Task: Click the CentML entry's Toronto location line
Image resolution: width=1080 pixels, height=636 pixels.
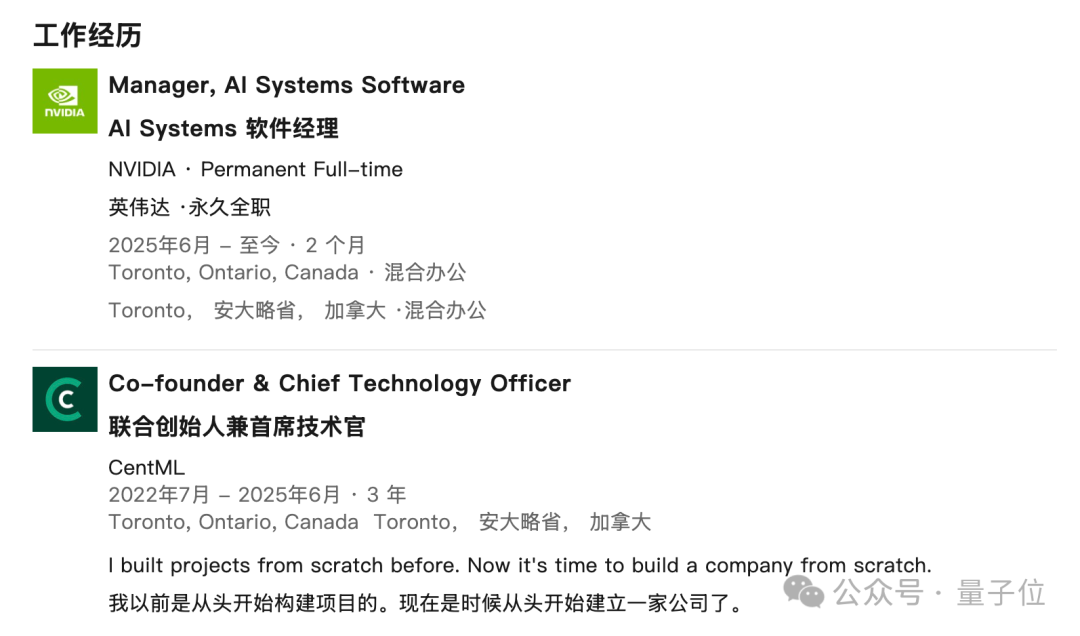Action: coord(379,521)
